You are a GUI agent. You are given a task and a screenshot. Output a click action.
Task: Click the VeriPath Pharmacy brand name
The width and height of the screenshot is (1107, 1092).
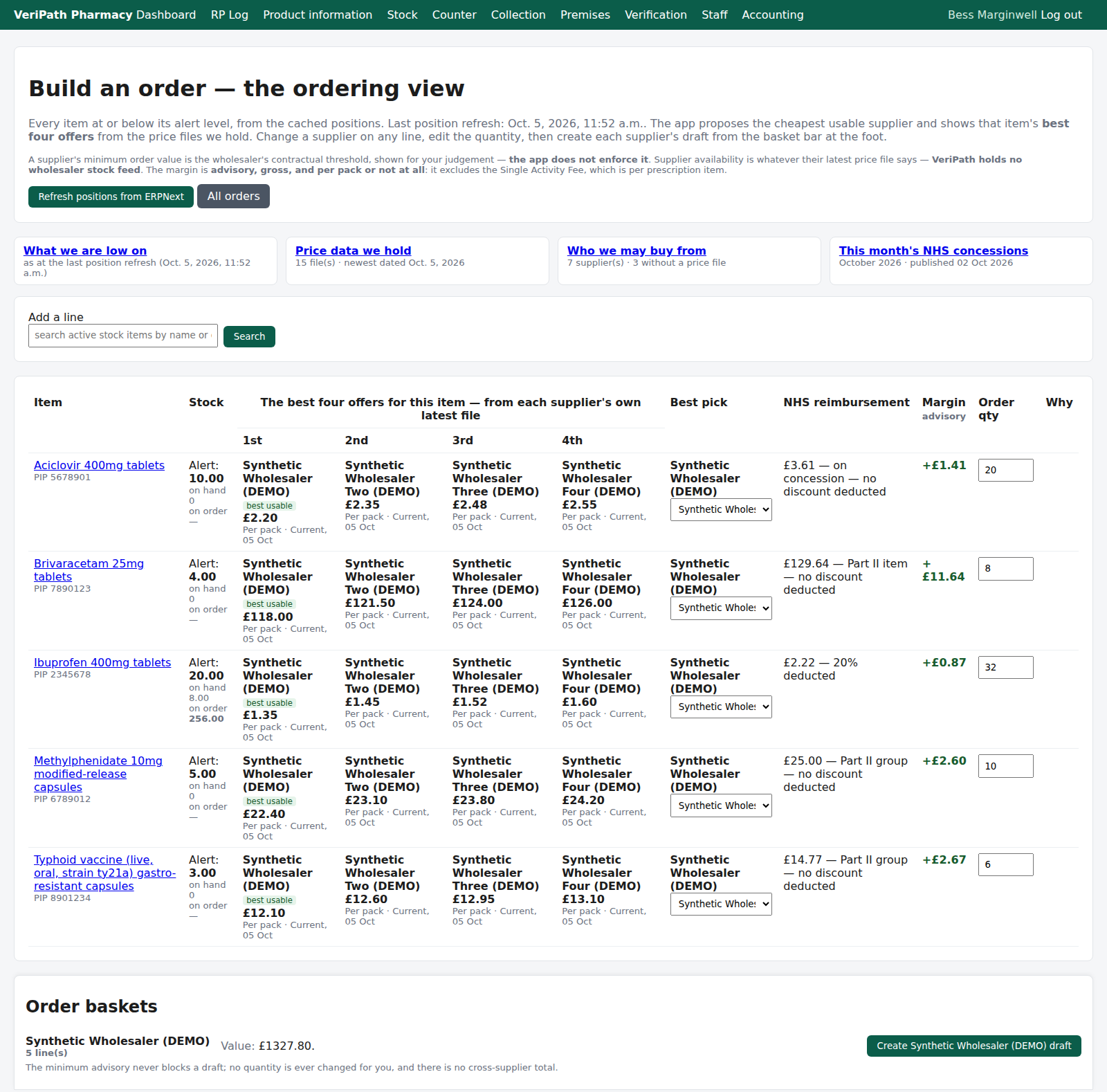click(73, 15)
